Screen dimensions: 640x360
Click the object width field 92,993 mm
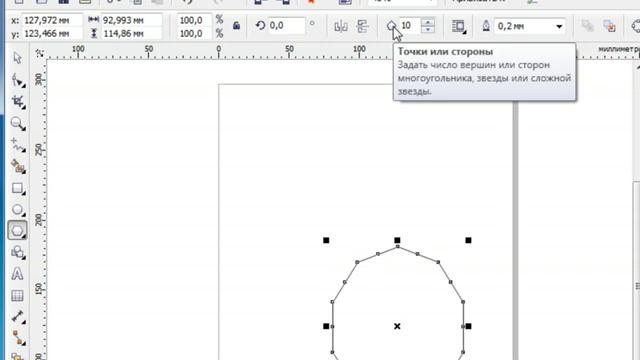[131, 20]
